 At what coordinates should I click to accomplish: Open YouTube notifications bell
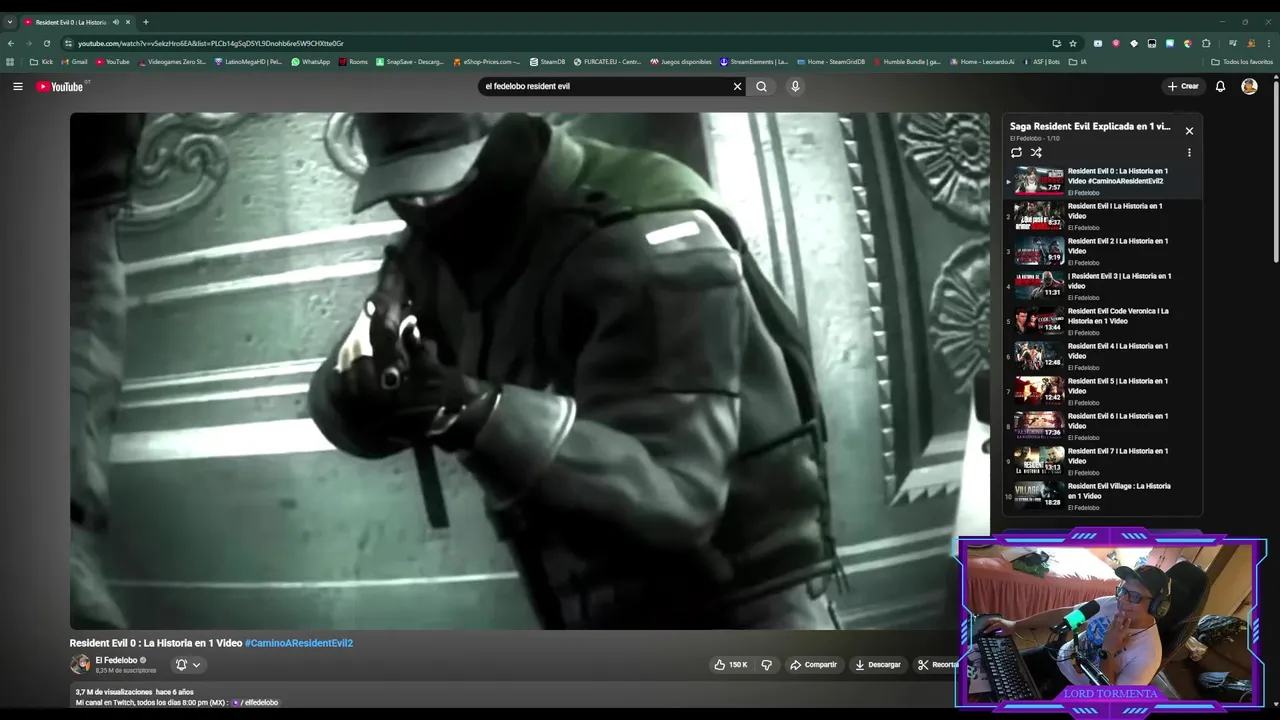1220,86
